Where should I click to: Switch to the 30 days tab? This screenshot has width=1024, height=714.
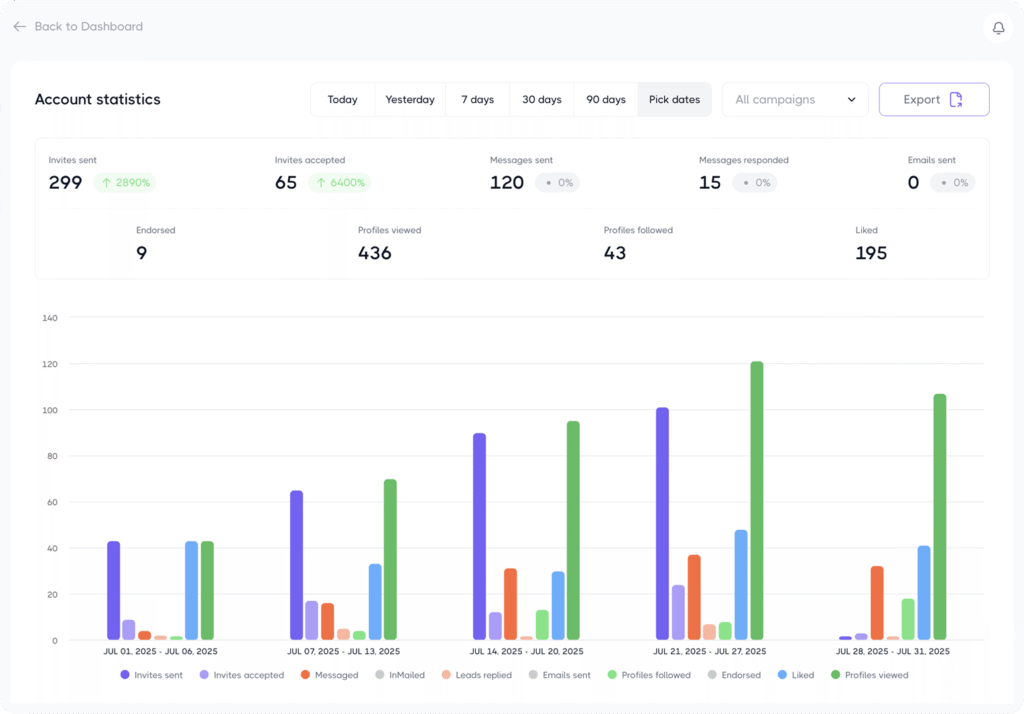point(541,100)
